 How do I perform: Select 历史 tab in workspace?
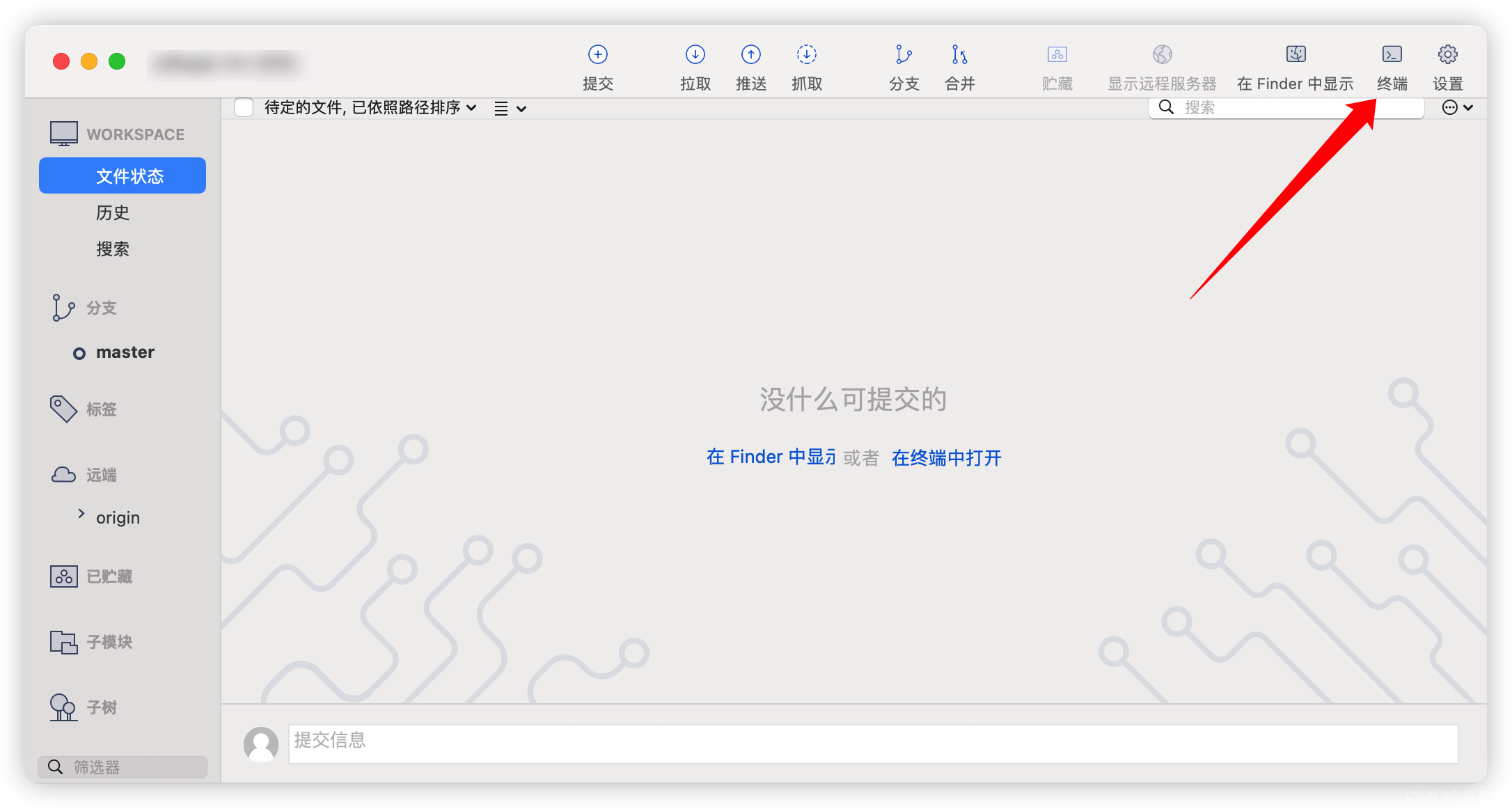[113, 212]
